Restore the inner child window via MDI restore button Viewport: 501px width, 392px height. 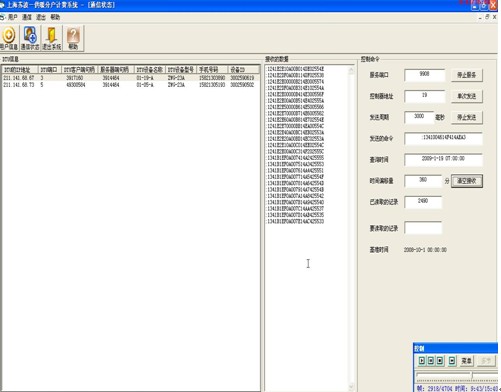point(487,17)
